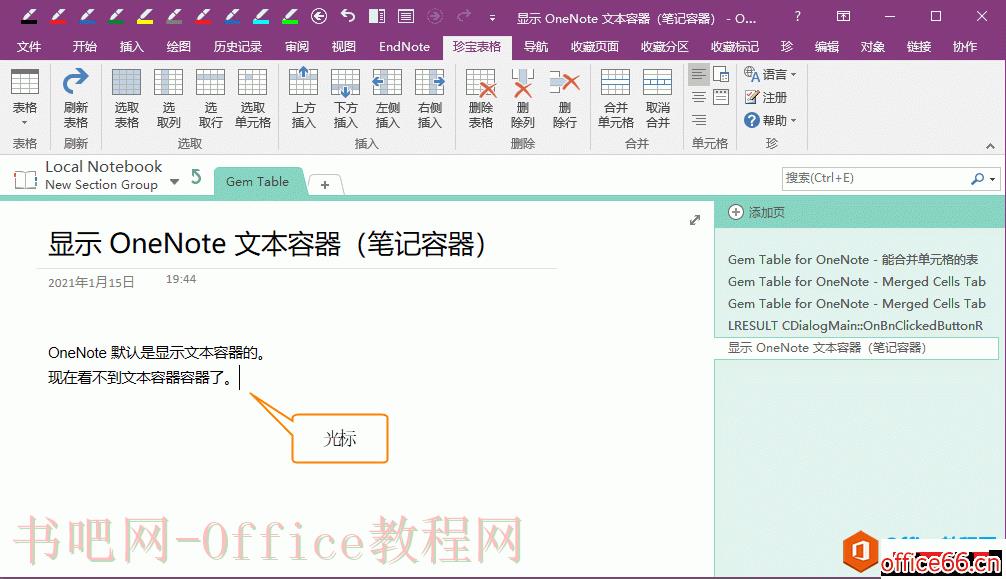Collapse the ribbon with the chevron

(x=990, y=146)
